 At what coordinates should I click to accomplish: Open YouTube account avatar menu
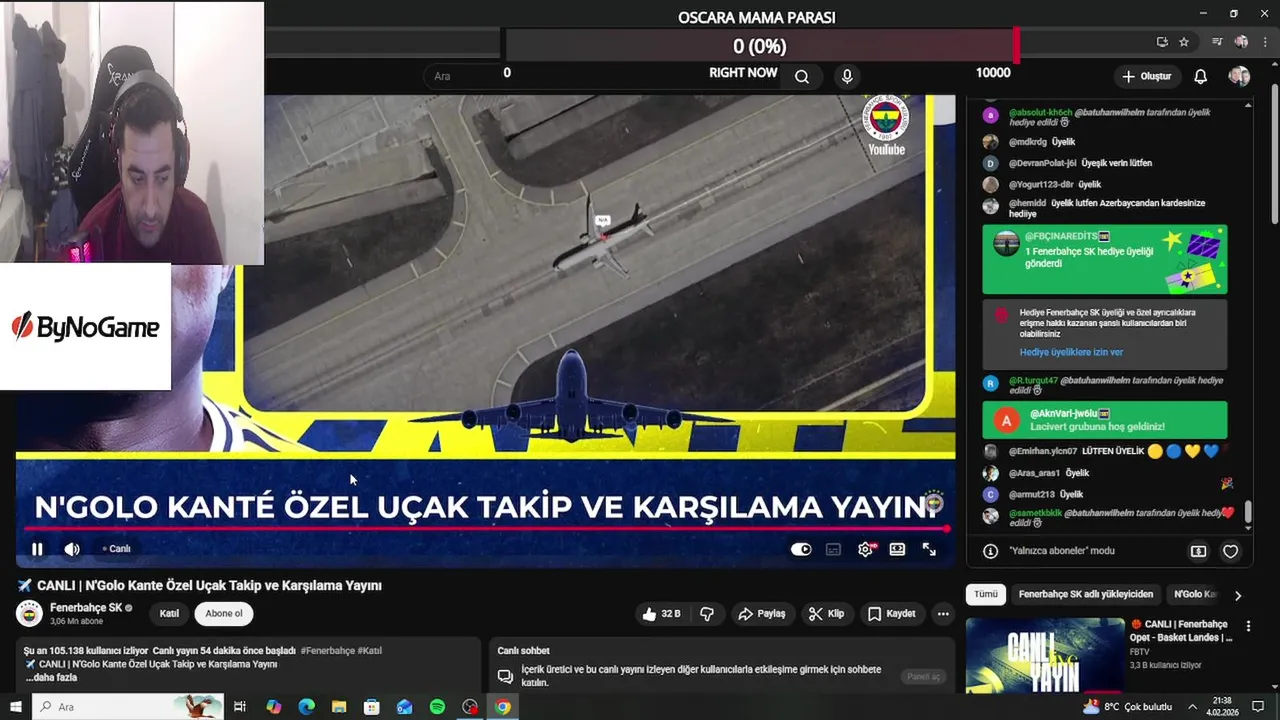click(1239, 77)
